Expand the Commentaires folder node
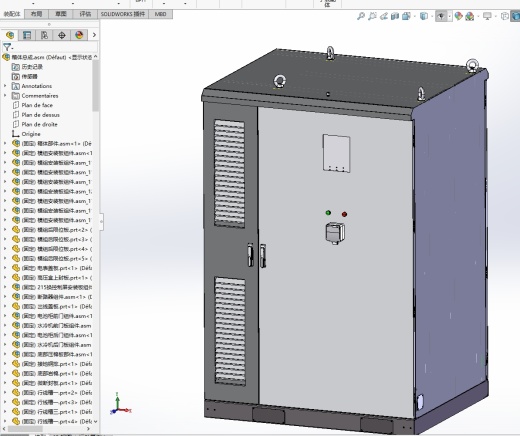The height and width of the screenshot is (436, 520). pos(5,96)
